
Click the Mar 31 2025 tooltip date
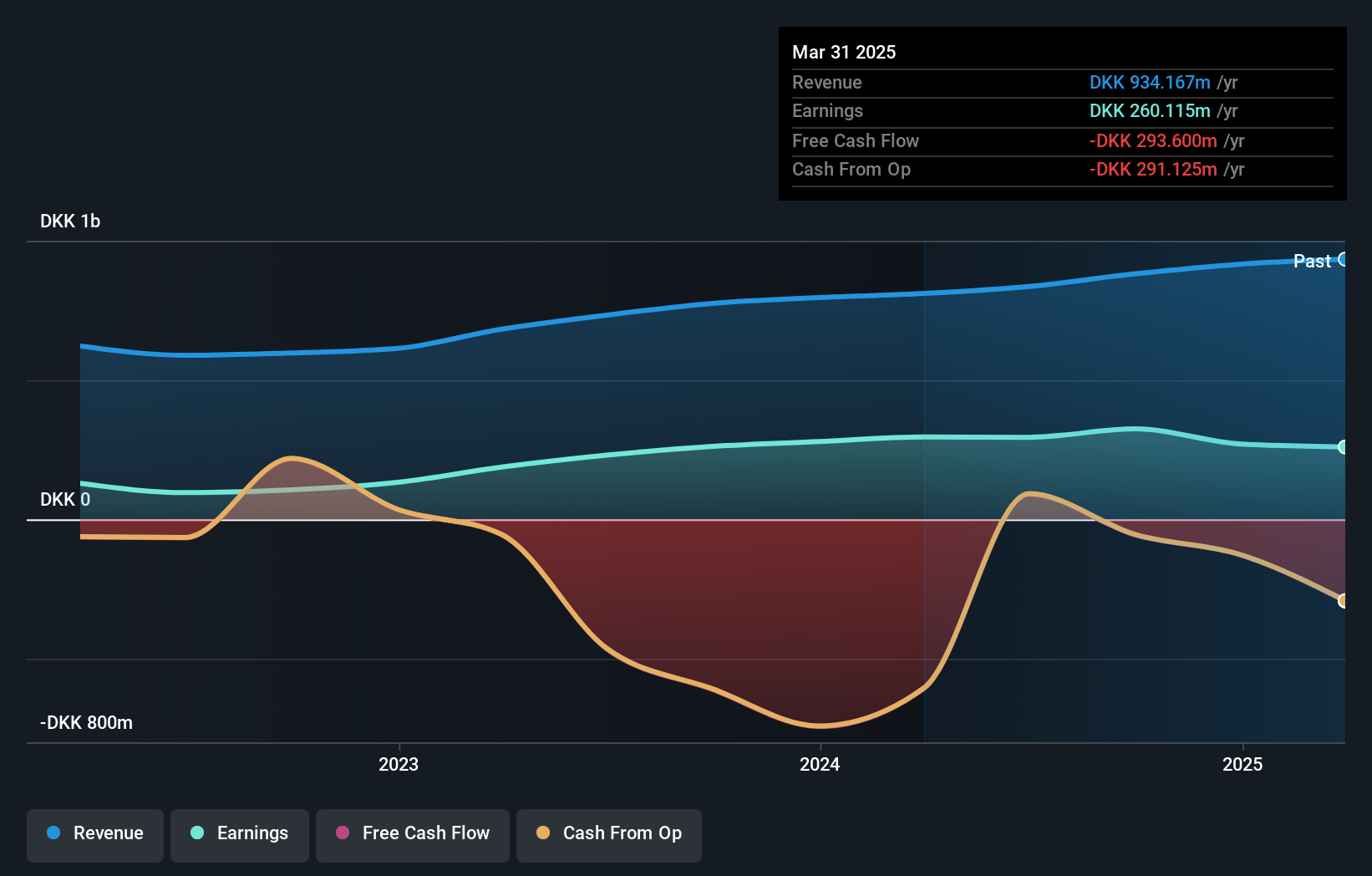coord(844,52)
